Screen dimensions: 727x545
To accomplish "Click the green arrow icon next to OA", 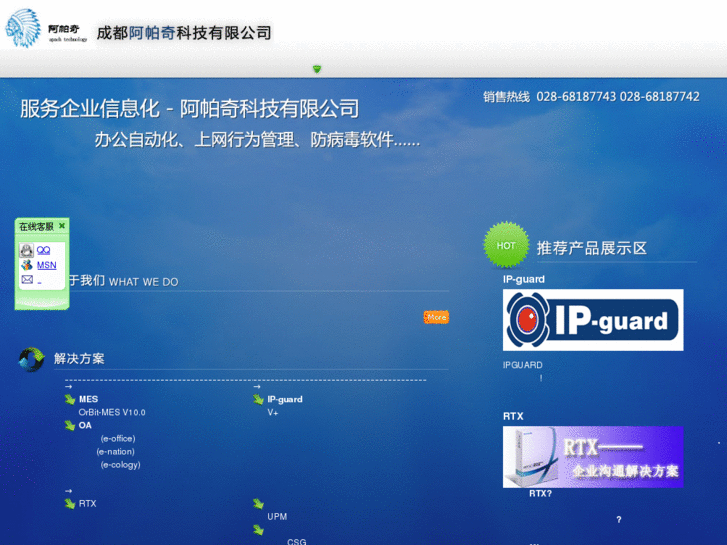I will point(70,425).
